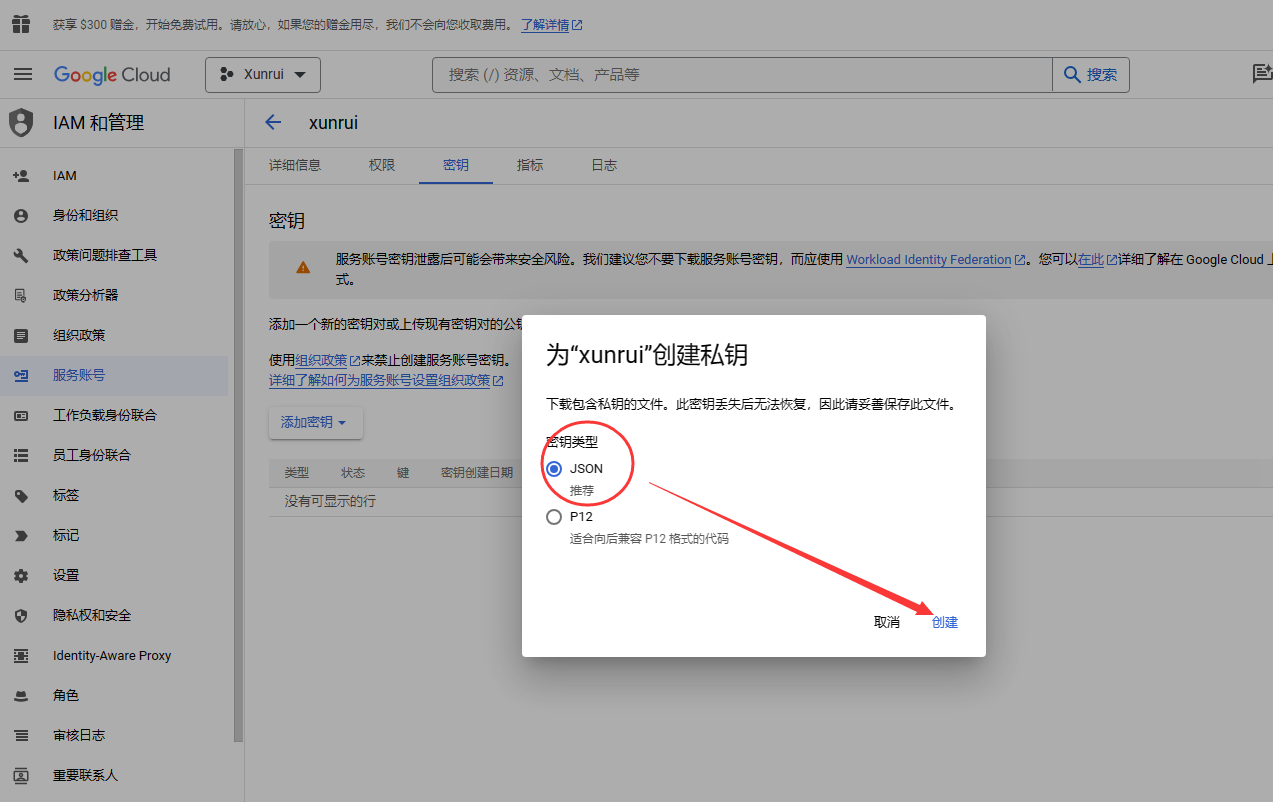Click the 身份和组织 person icon
Viewport: 1273px width, 802px height.
[x=21, y=216]
